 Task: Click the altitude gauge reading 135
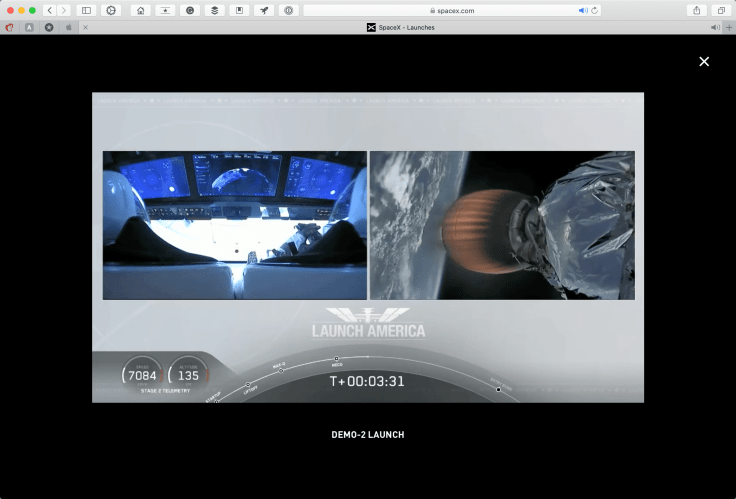click(188, 375)
